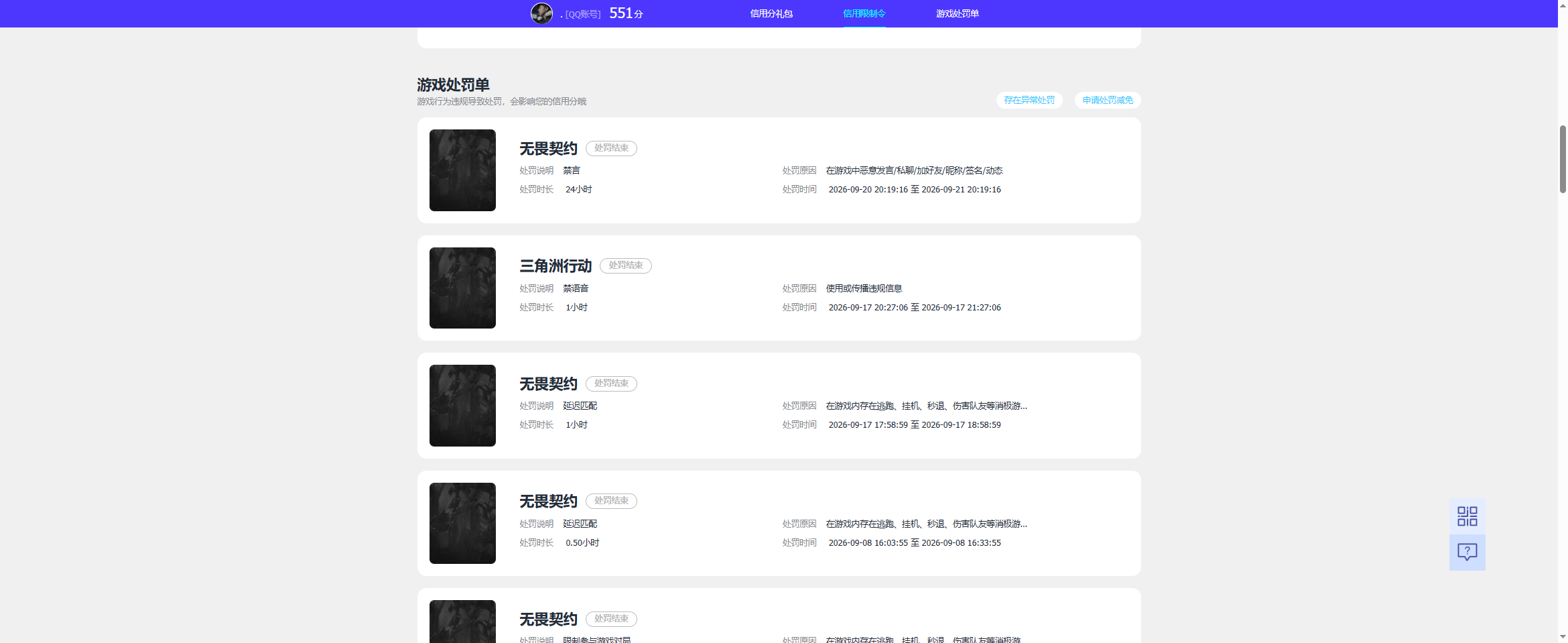This screenshot has height=643, width=1568.
Task: Click 处罚结束 badge beside 三角洲行动
Action: point(626,266)
